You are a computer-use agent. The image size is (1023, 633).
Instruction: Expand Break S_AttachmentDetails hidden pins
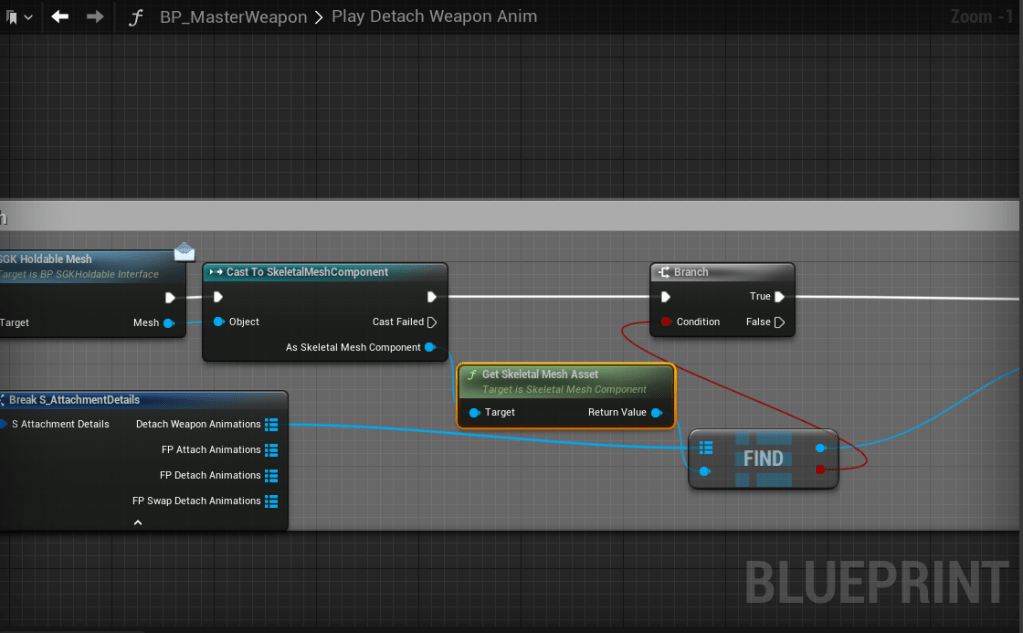pos(138,522)
